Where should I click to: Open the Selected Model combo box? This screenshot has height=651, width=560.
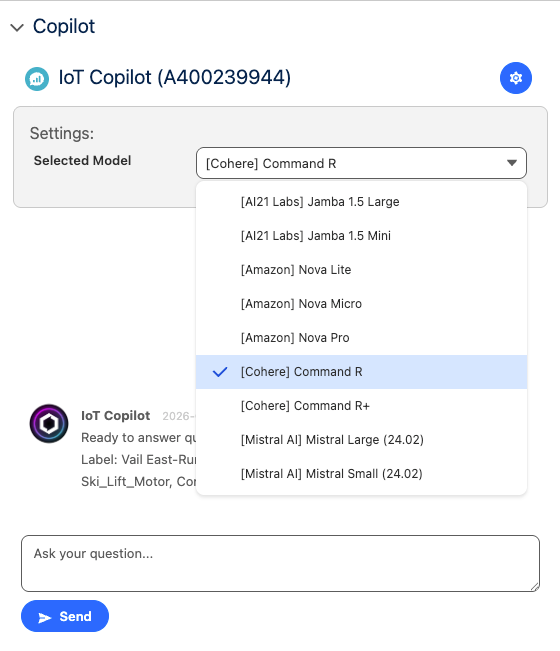pos(361,163)
